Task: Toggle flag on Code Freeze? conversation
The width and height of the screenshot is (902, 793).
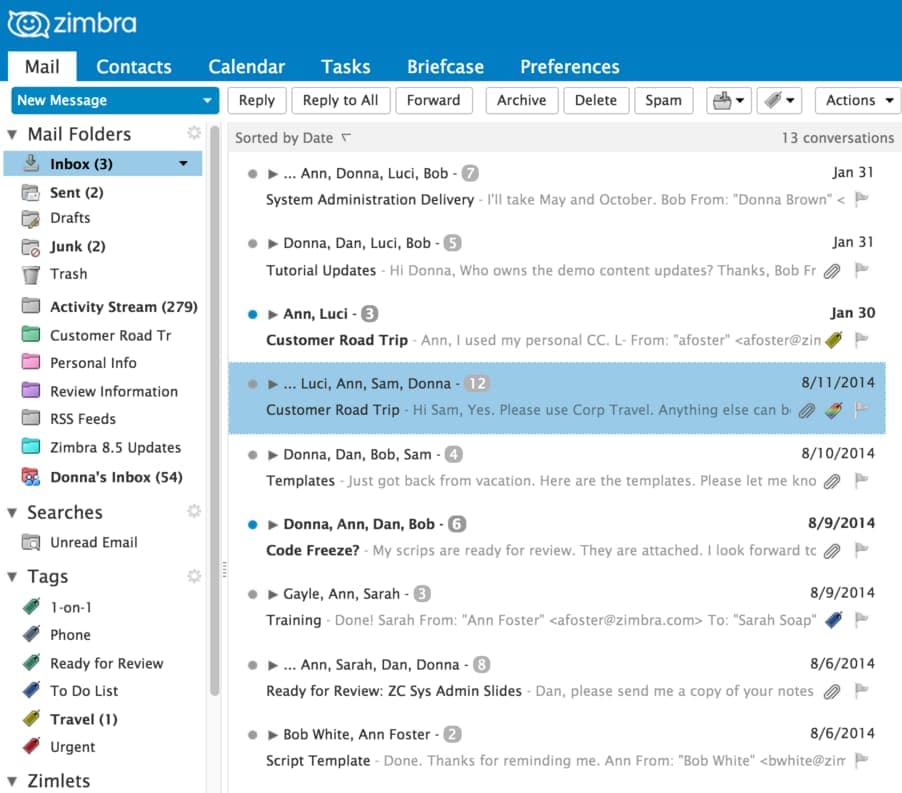Action: (x=861, y=550)
